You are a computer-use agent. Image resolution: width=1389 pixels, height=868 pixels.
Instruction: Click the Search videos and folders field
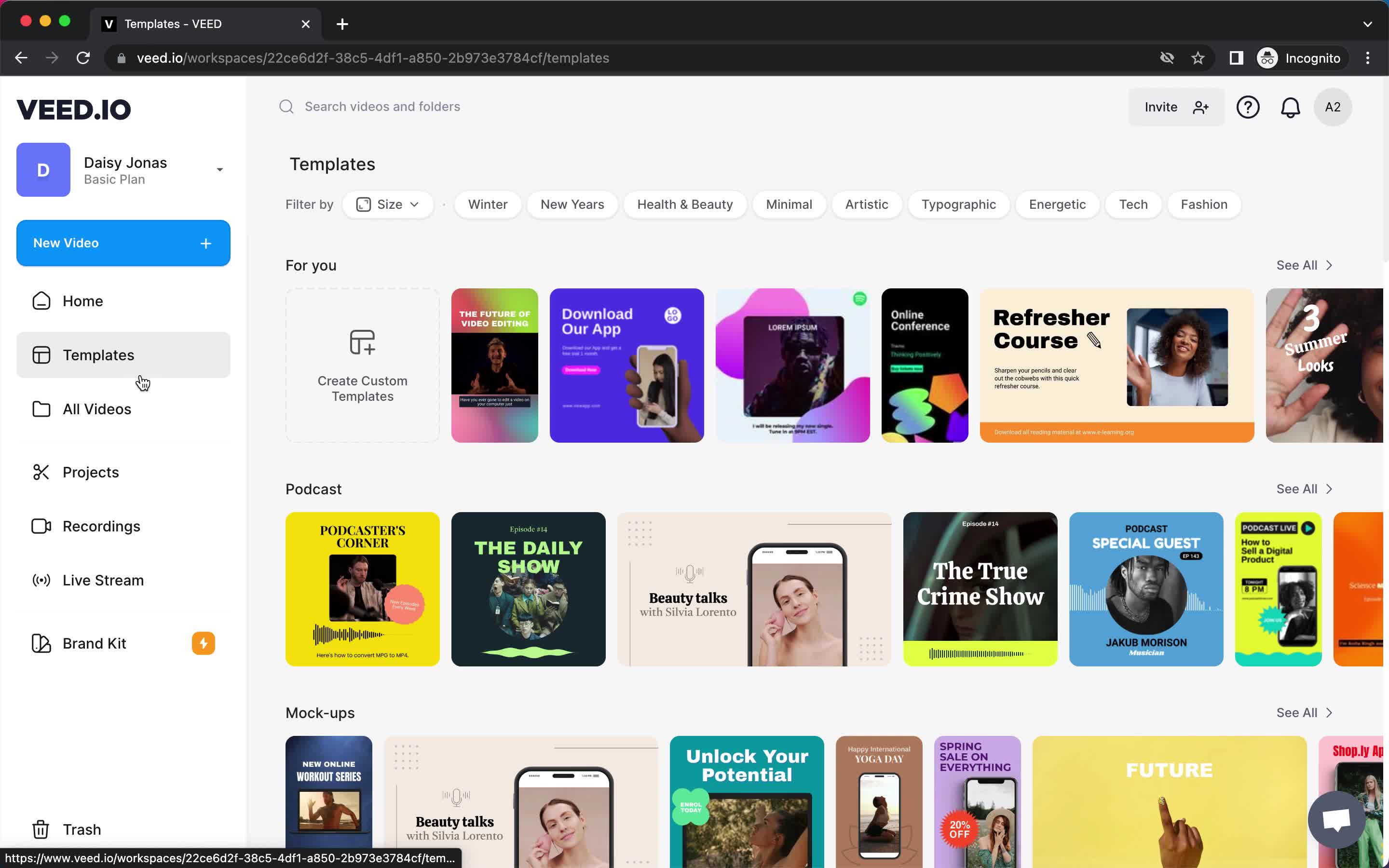click(x=381, y=107)
